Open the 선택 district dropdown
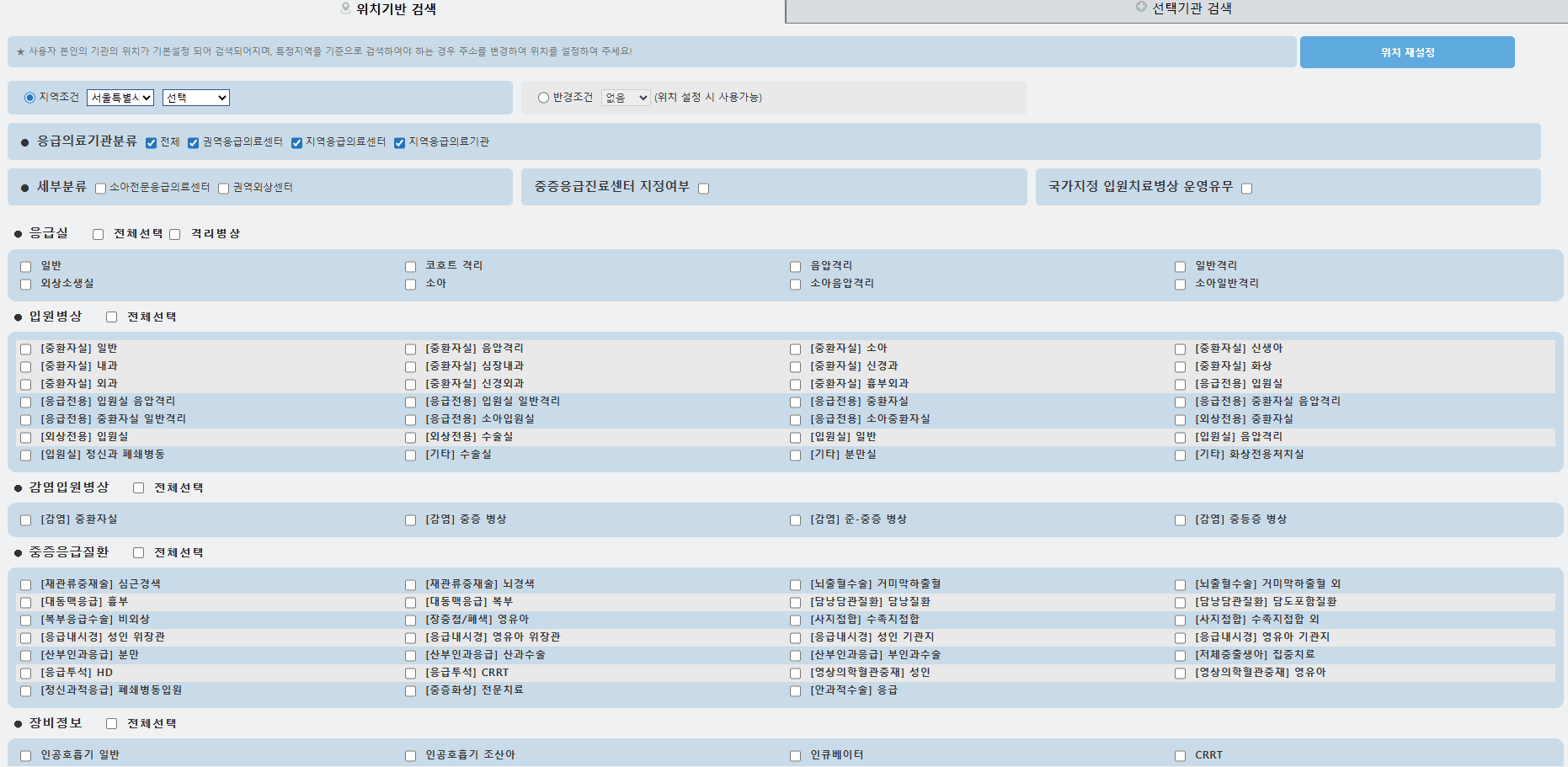Viewport: 1568px width, 767px height. 195,97
